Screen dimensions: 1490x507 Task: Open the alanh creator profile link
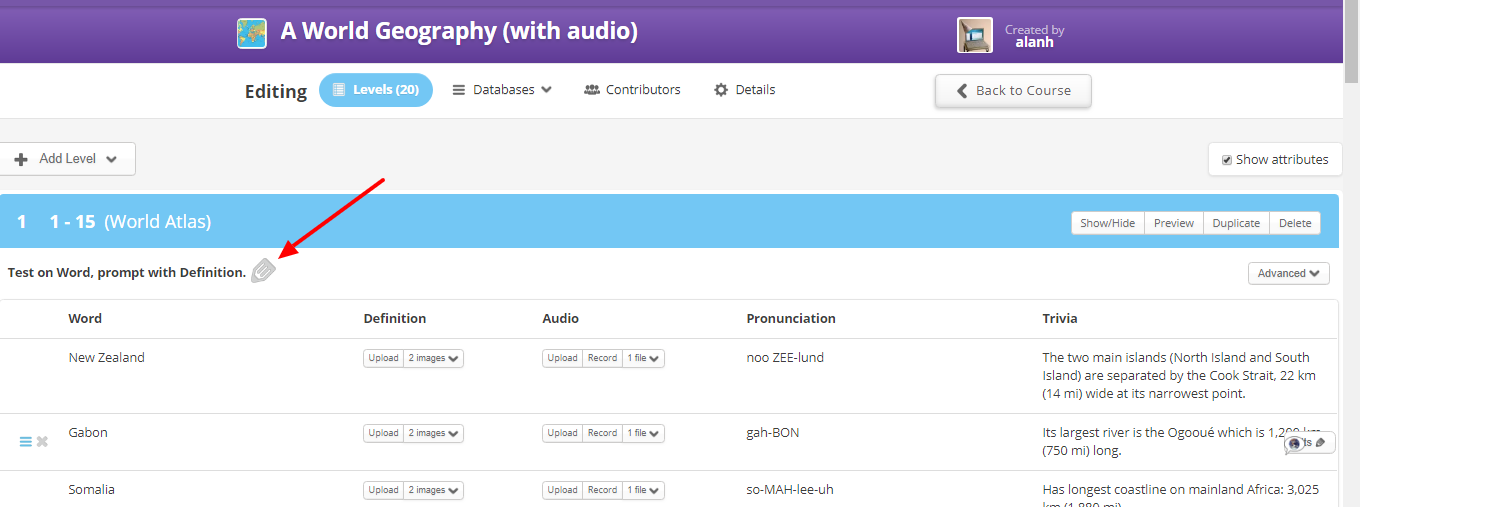coord(1035,42)
